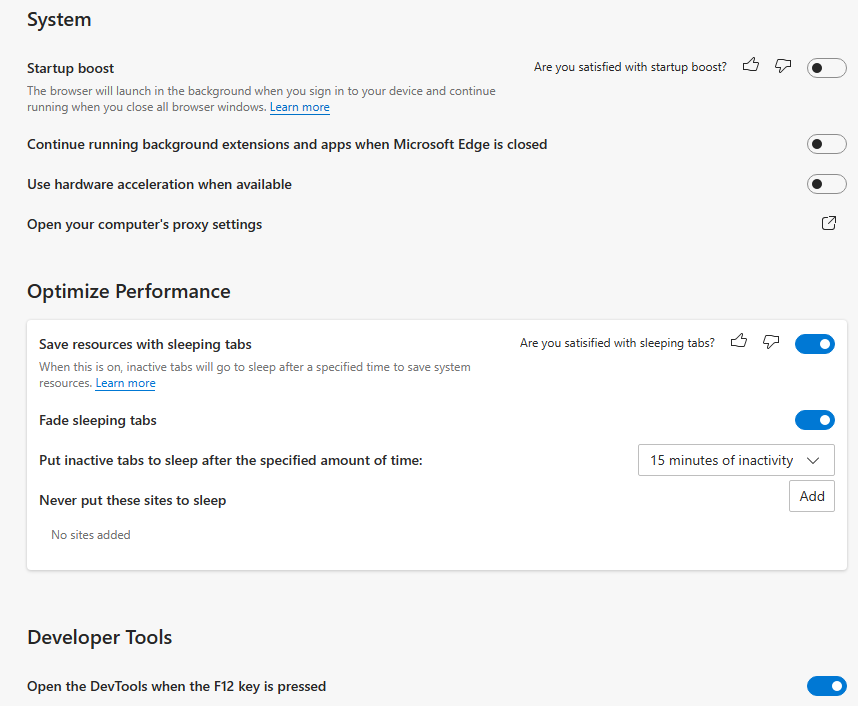The image size is (858, 706).
Task: Turn on hardware acceleration when available
Action: [827, 184]
